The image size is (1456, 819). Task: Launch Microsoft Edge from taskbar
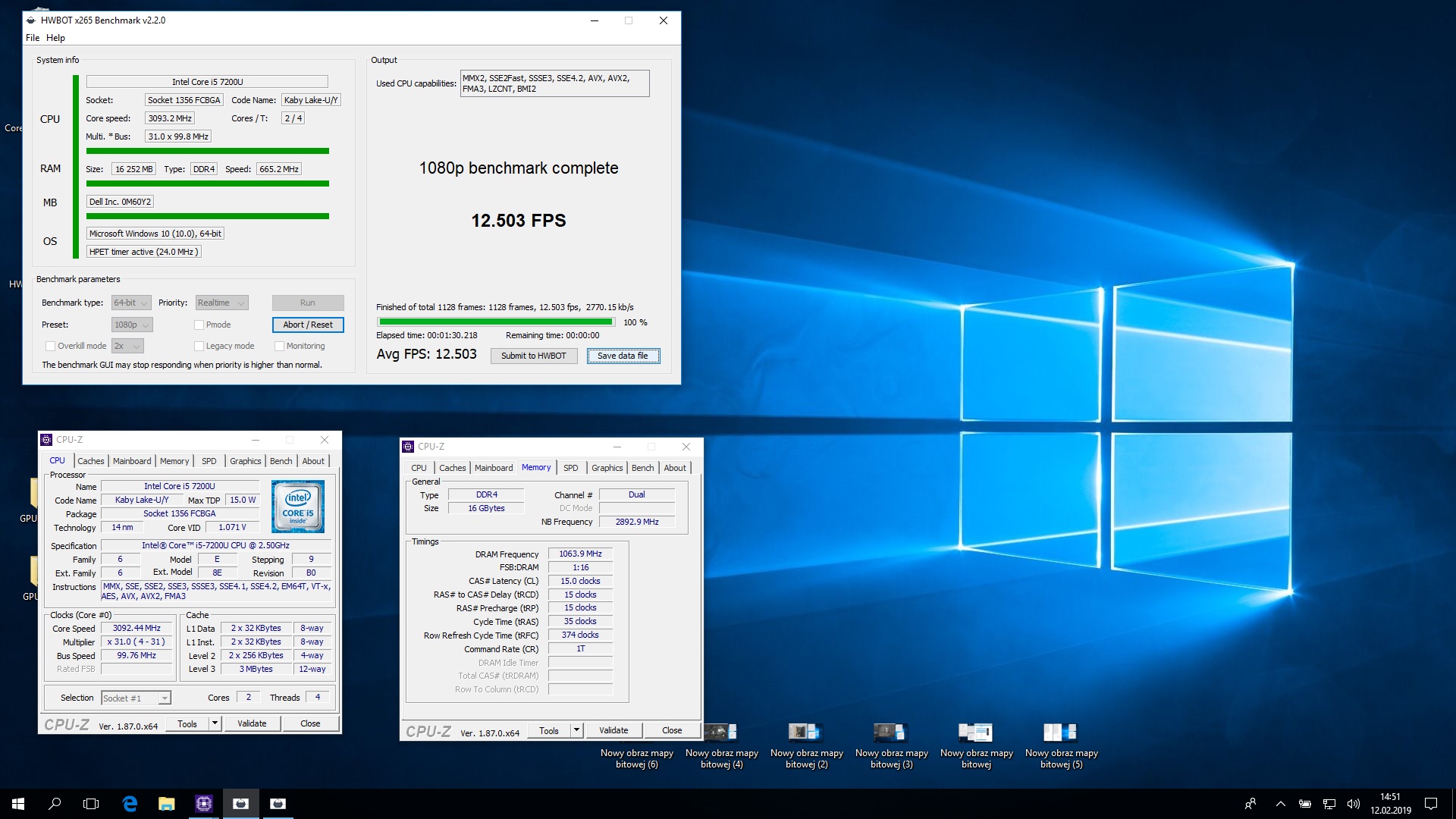coord(130,804)
